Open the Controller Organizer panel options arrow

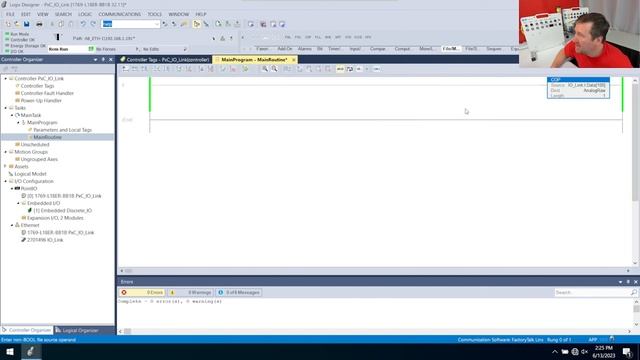point(96,60)
